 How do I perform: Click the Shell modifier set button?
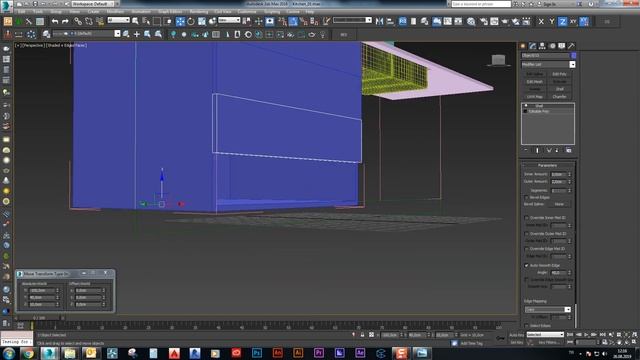560,89
